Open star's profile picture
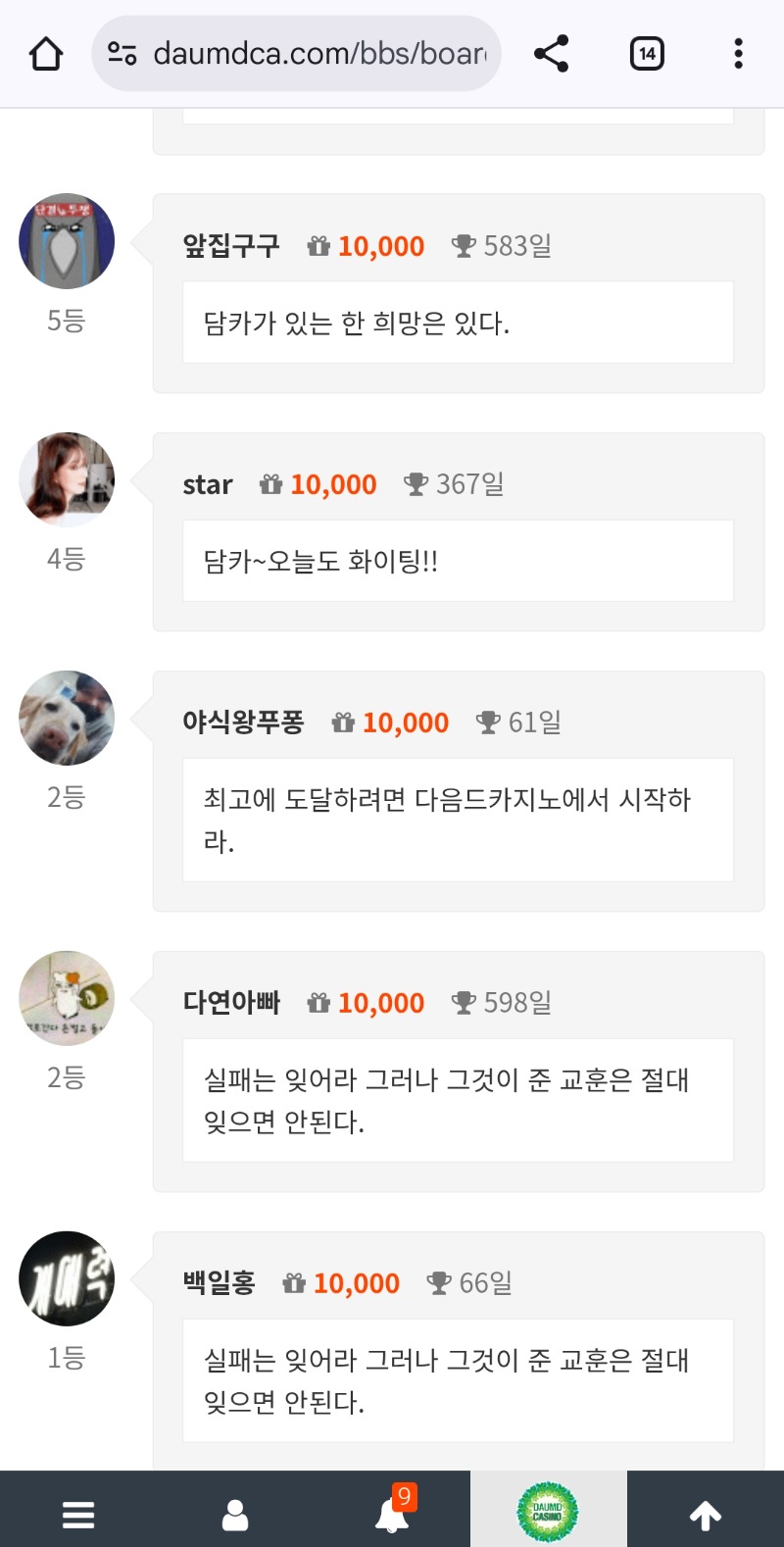The image size is (784, 1547). [67, 479]
